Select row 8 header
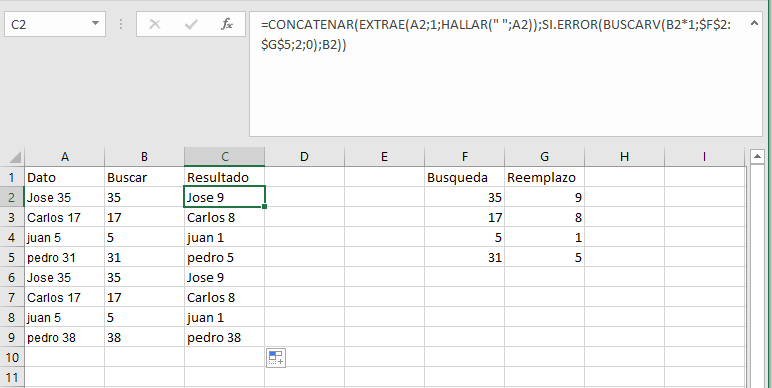The image size is (772, 388). [x=12, y=318]
